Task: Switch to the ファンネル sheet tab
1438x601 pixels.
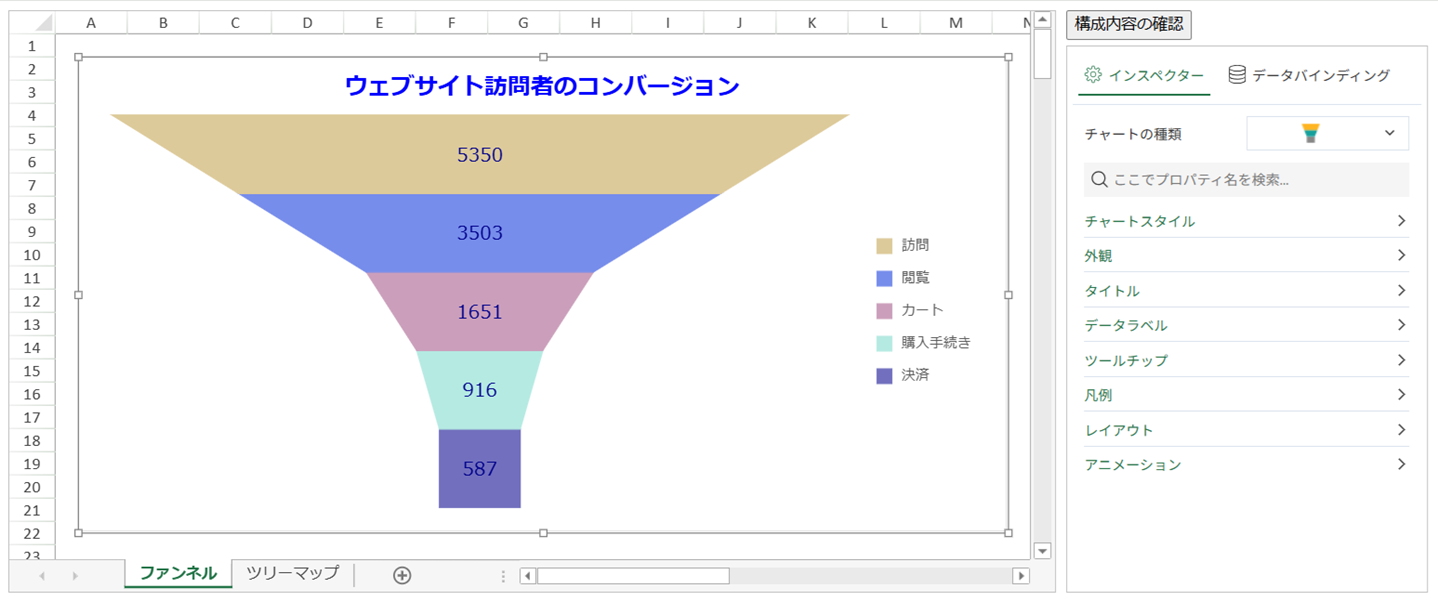Action: (177, 573)
